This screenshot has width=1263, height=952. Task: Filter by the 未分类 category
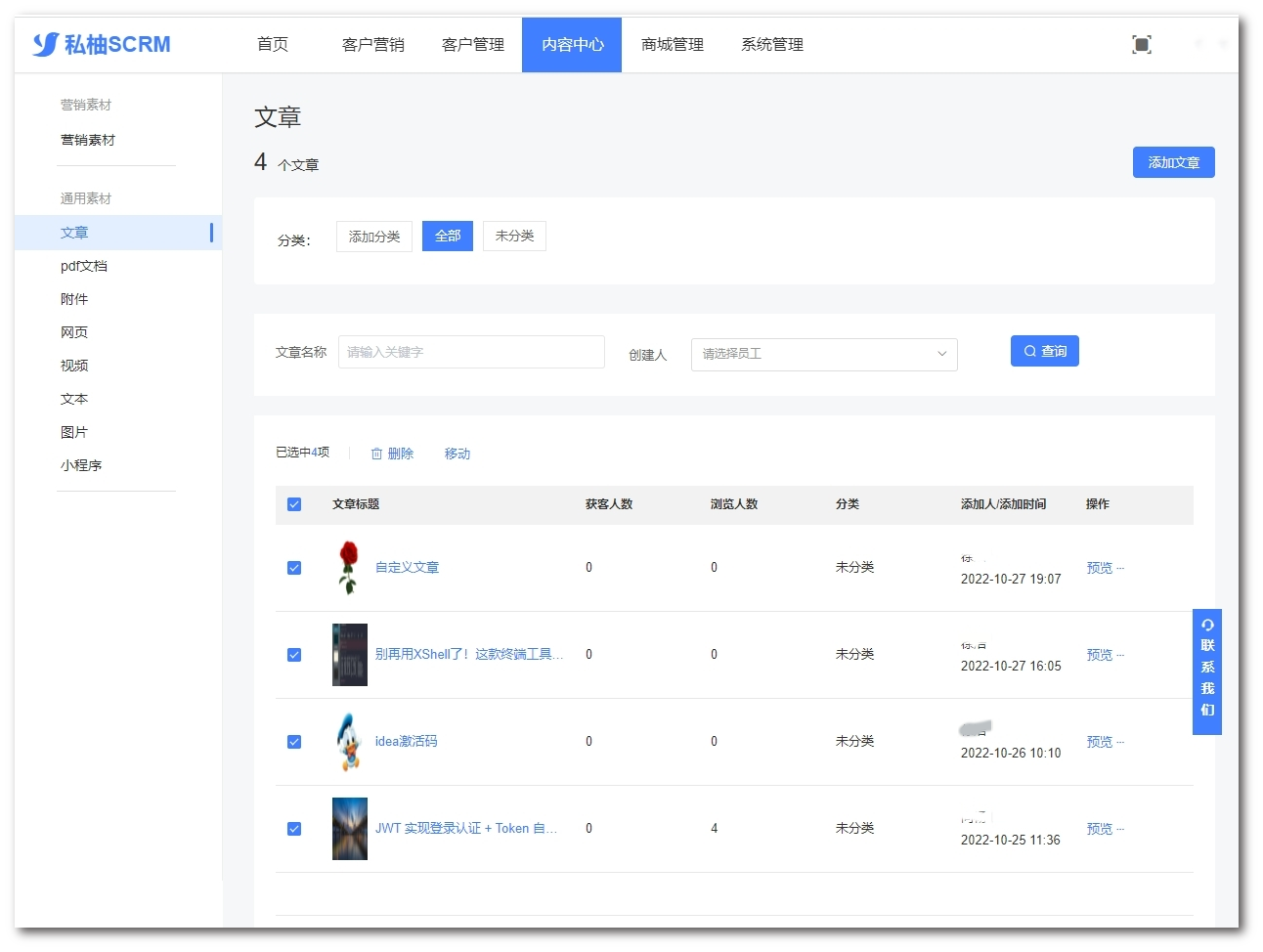[x=514, y=237]
